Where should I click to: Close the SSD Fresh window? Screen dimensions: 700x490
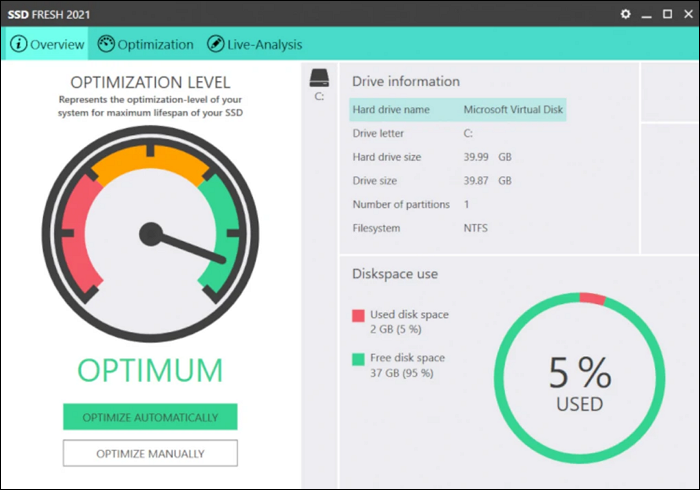pyautogui.click(x=688, y=14)
